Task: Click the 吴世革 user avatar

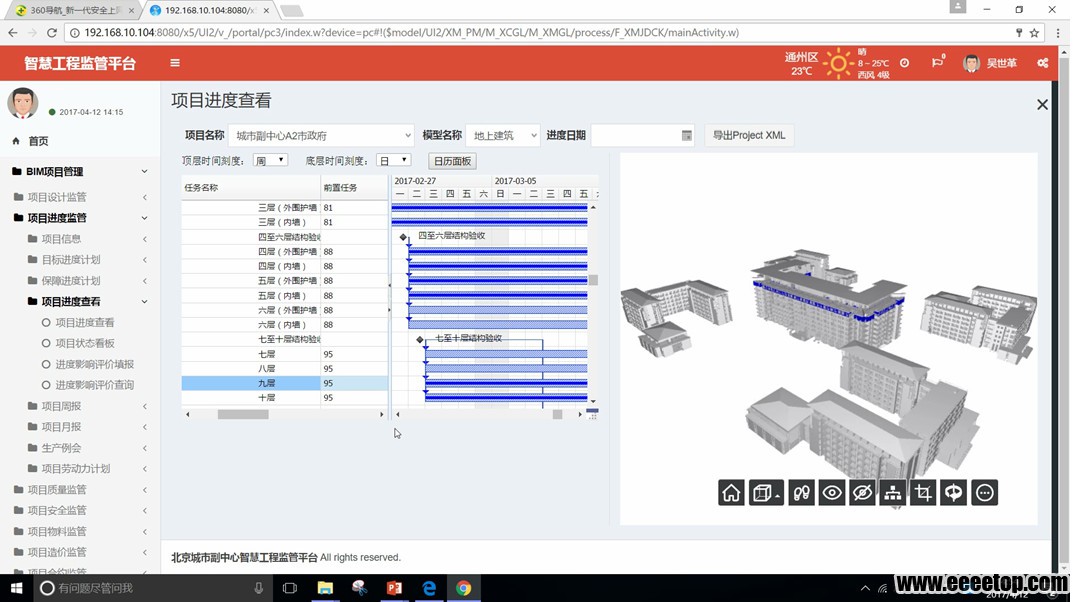Action: (x=971, y=63)
